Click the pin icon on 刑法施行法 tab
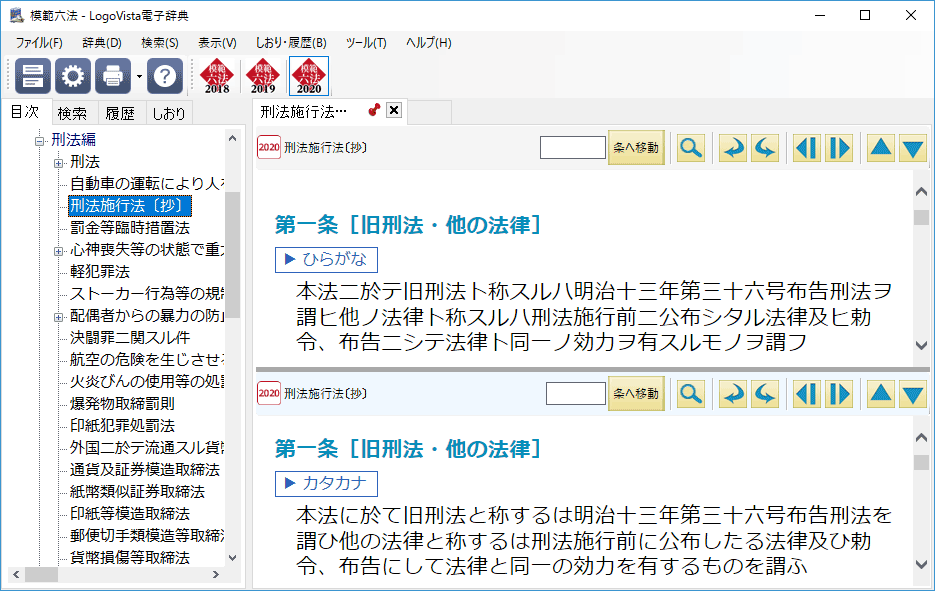 coord(374,110)
